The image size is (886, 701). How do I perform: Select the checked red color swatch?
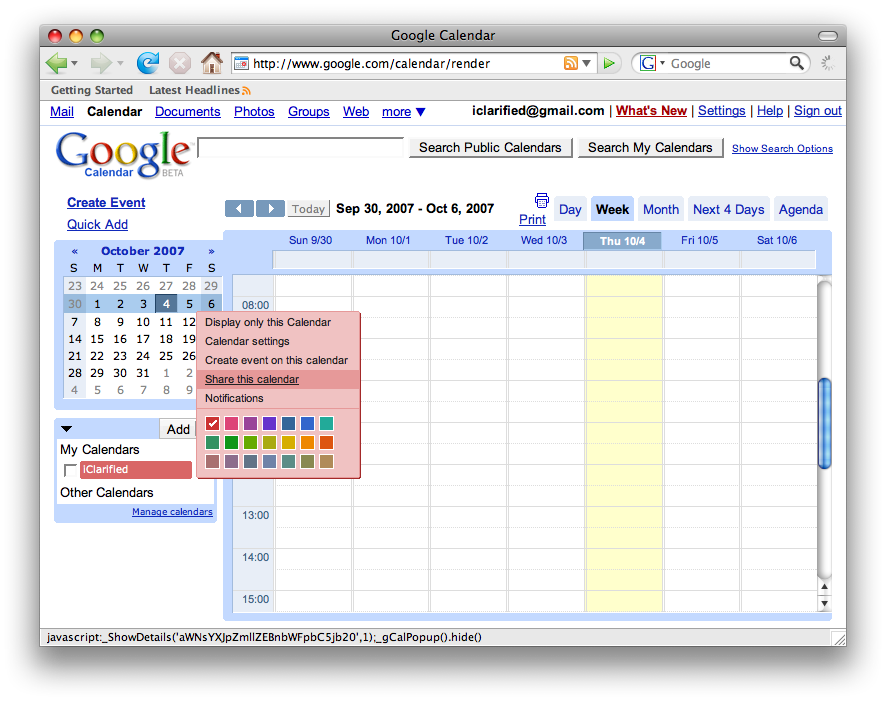pyautogui.click(x=212, y=424)
